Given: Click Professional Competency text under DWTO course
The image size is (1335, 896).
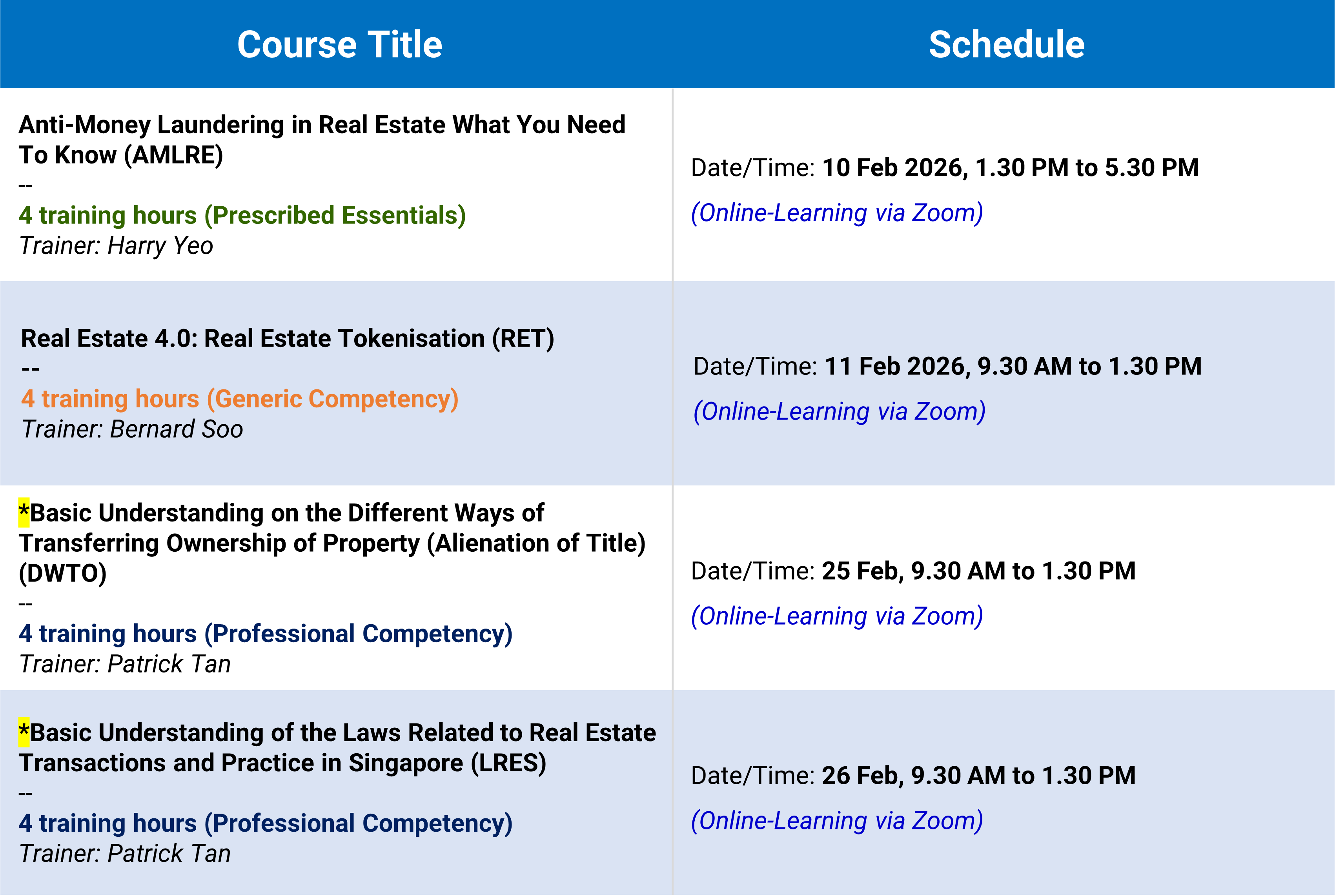Looking at the screenshot, I should (x=265, y=634).
